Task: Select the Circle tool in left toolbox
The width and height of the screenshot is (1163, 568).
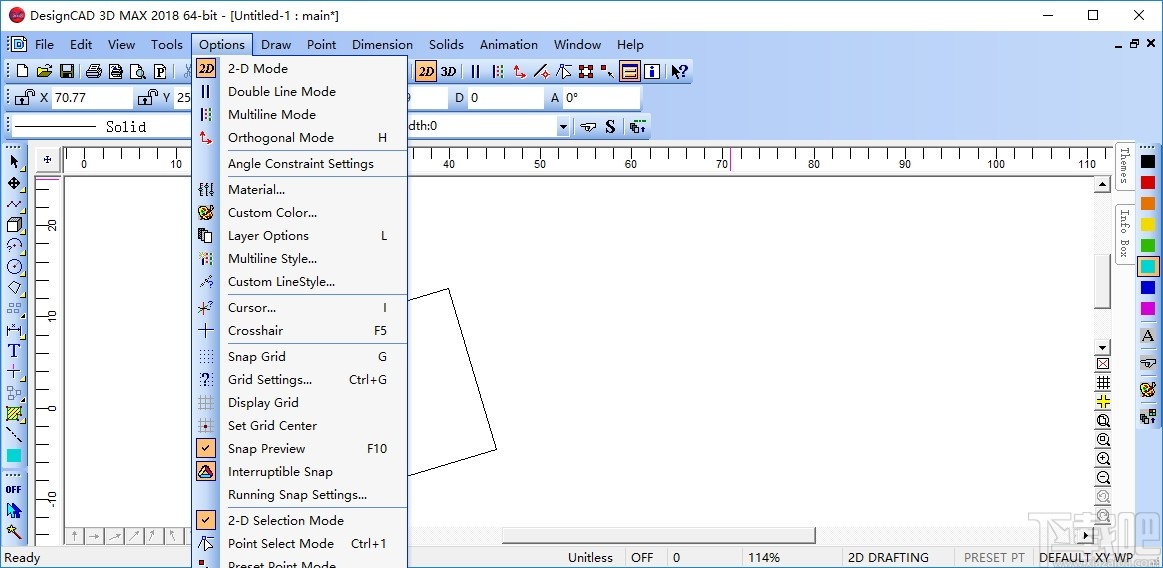Action: [x=14, y=266]
